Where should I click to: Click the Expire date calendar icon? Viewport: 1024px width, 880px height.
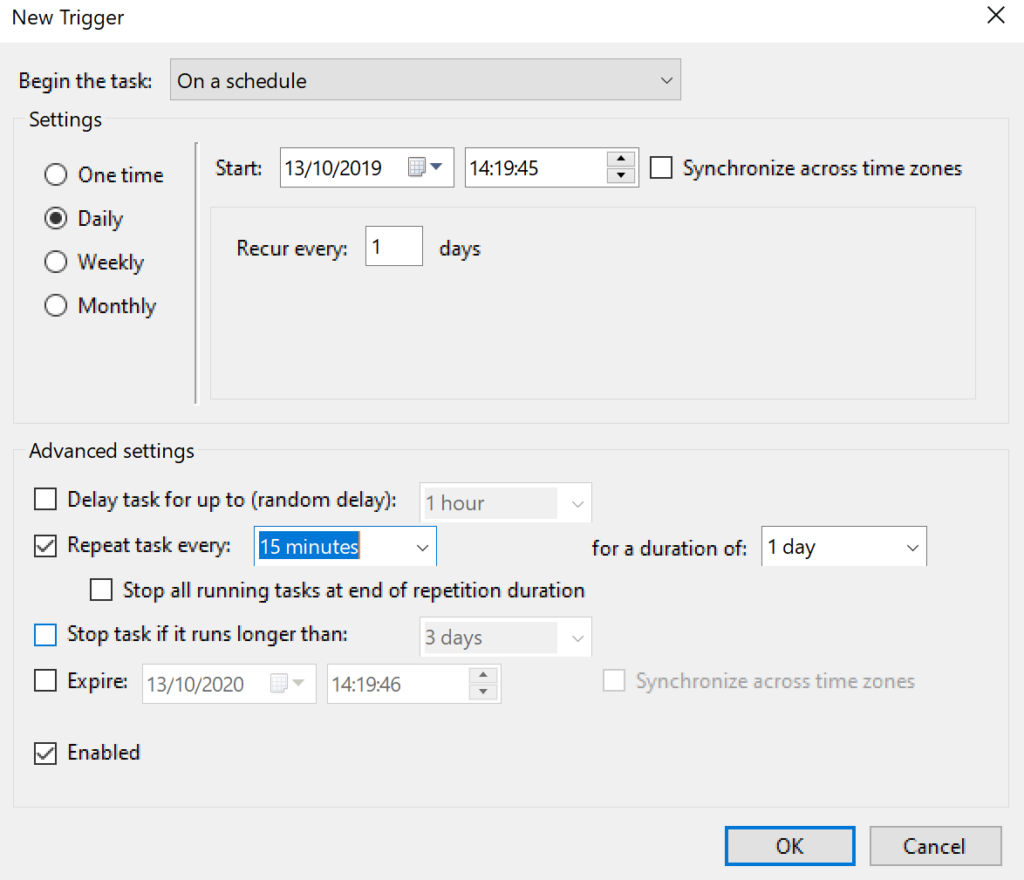tap(293, 683)
